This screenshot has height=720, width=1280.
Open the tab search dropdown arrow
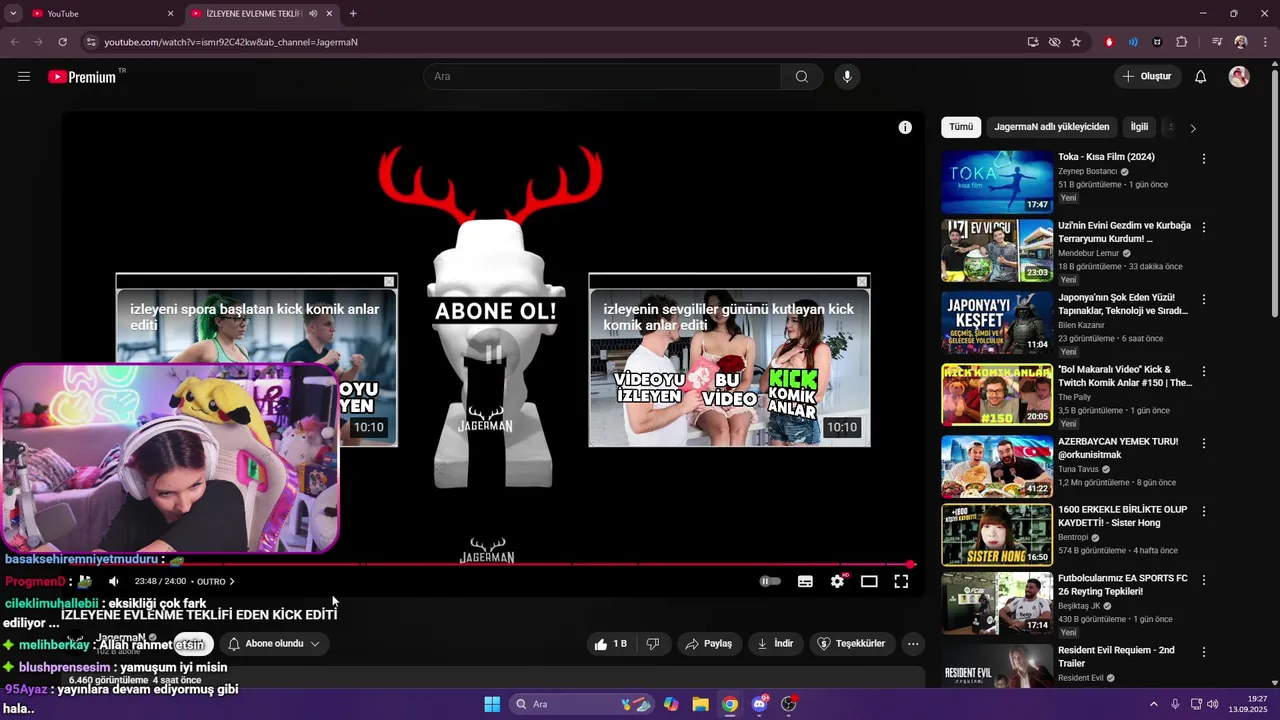[13, 13]
